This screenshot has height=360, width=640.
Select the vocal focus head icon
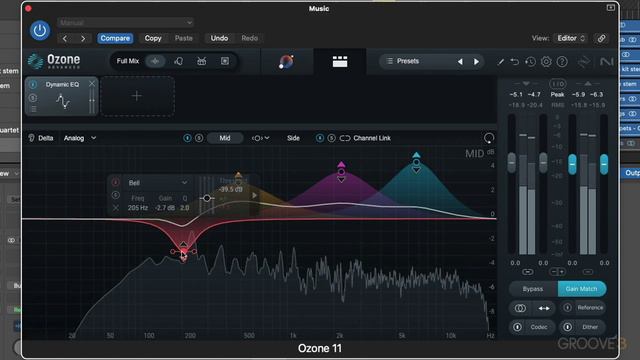click(178, 61)
